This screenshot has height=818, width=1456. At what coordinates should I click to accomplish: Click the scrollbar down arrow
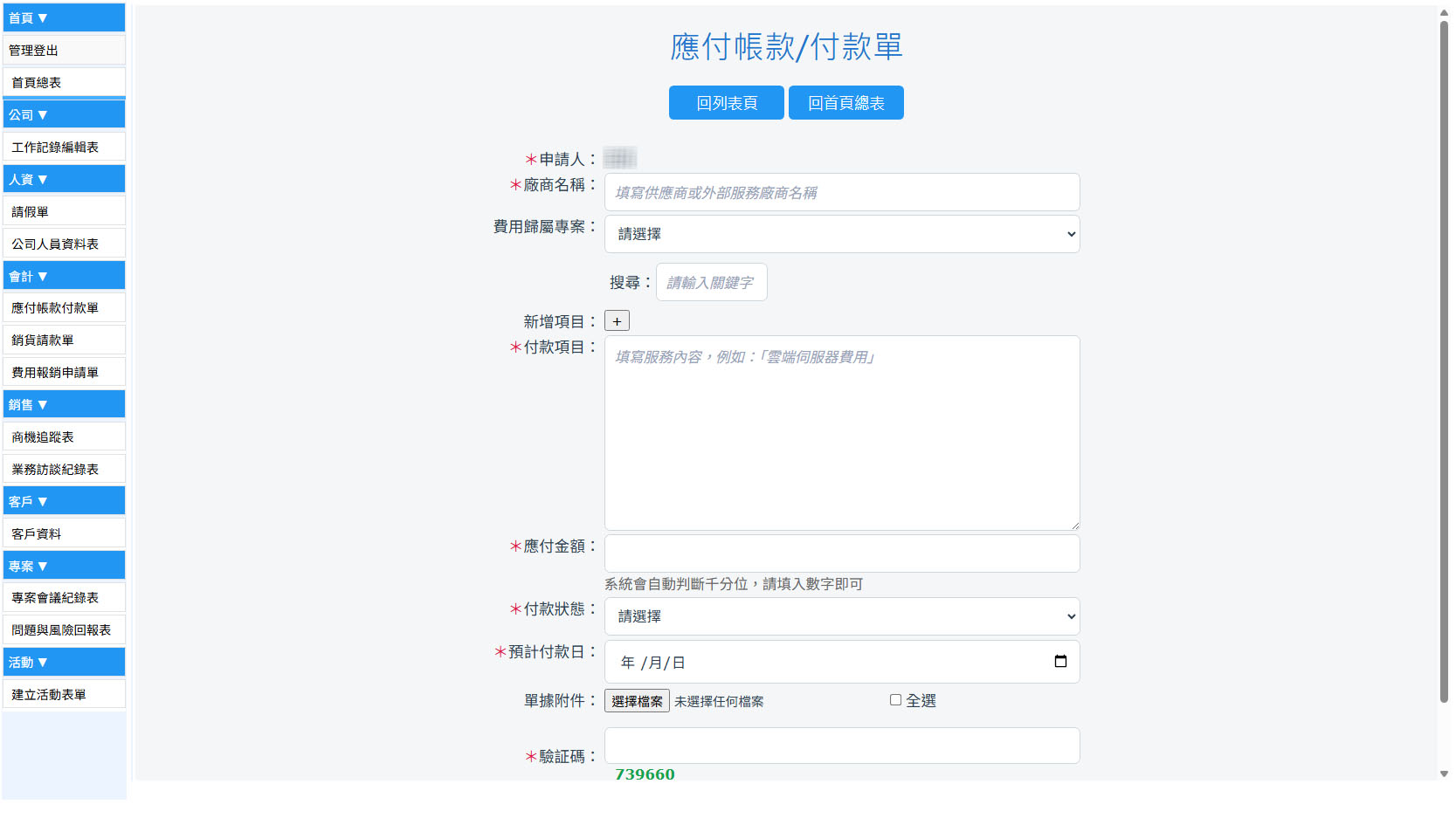1444,774
